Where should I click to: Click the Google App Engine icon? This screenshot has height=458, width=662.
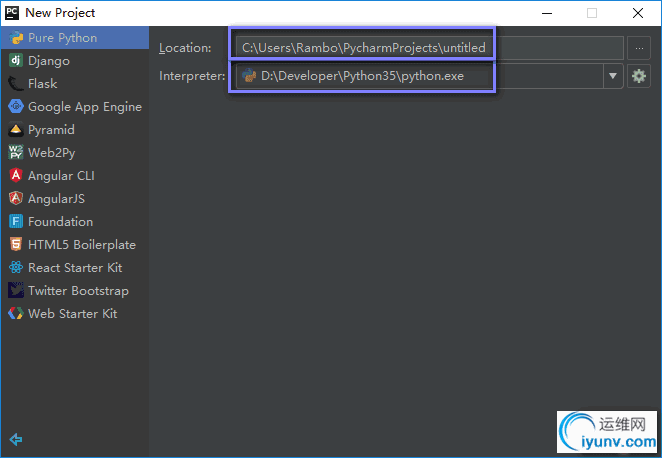[x=16, y=106]
